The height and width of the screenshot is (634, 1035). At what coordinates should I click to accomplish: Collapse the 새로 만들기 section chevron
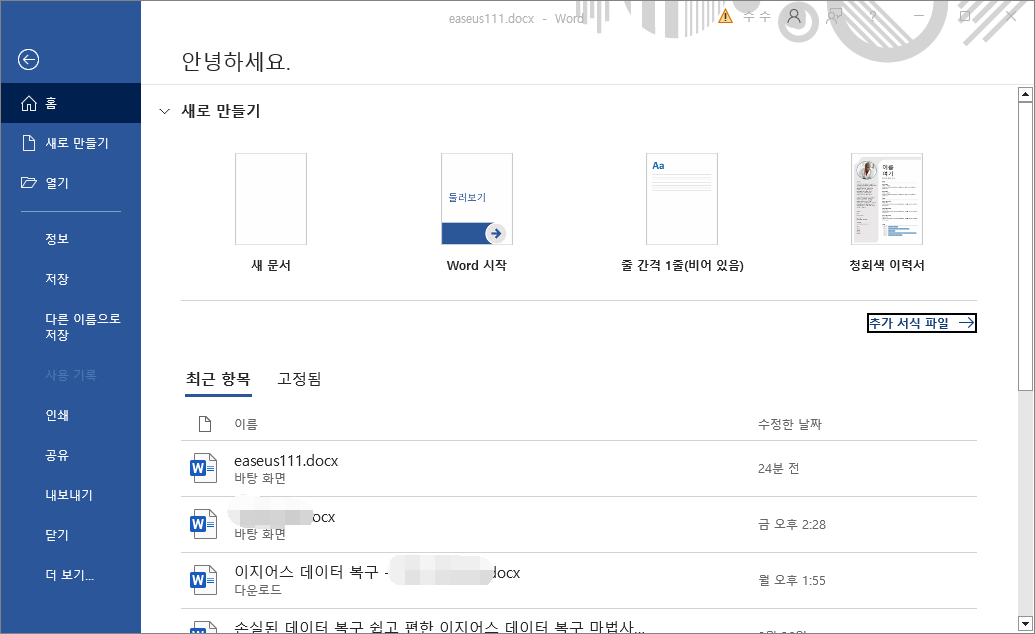tap(163, 112)
